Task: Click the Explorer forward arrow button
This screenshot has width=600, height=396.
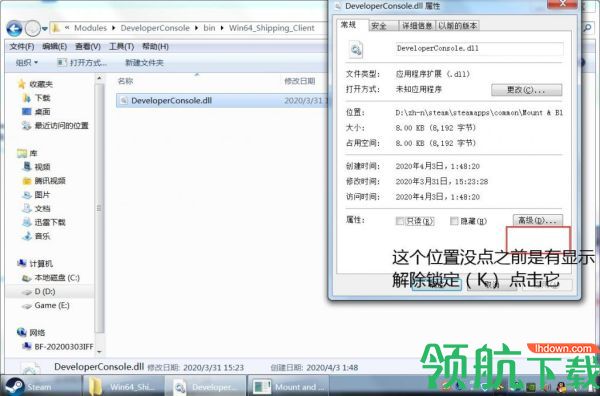Action: [33, 28]
